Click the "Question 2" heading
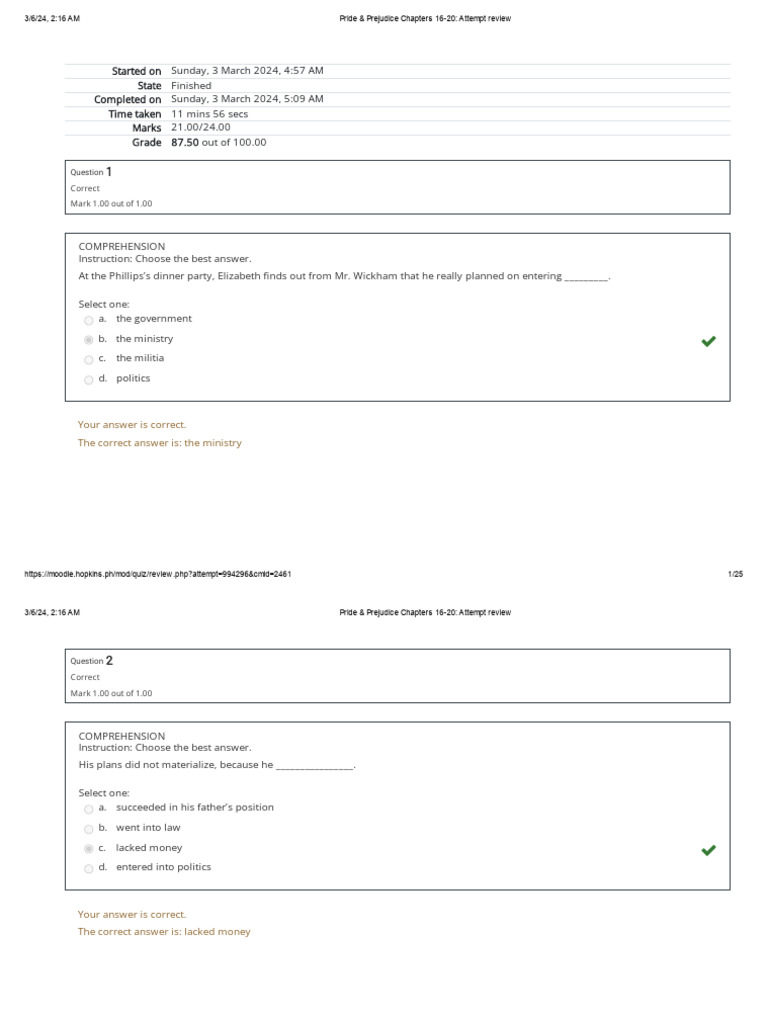Screen dimensions: 768x1024 [x=91, y=661]
